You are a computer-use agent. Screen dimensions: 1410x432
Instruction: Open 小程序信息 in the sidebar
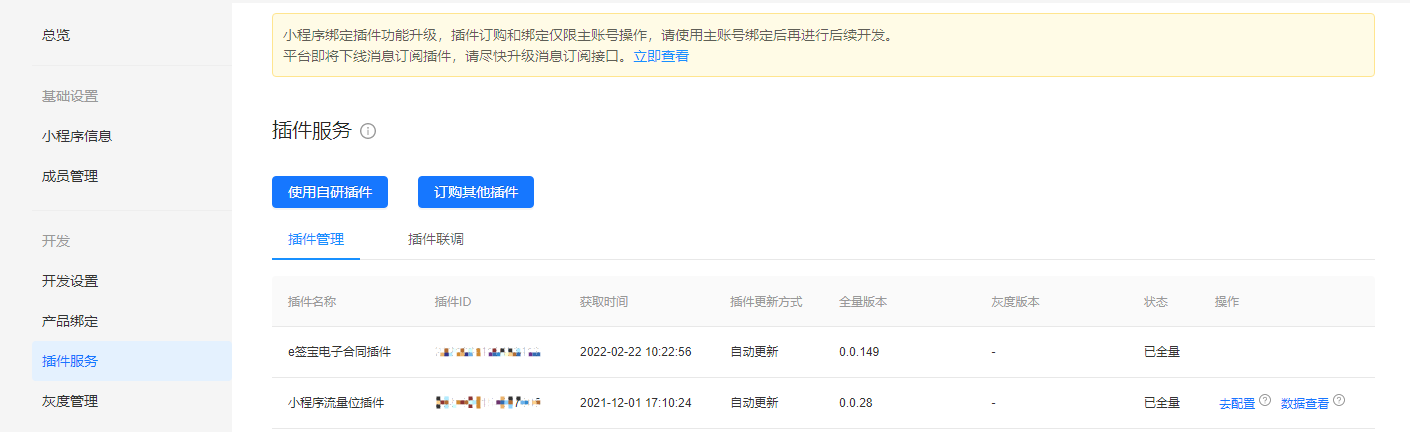tap(77, 136)
